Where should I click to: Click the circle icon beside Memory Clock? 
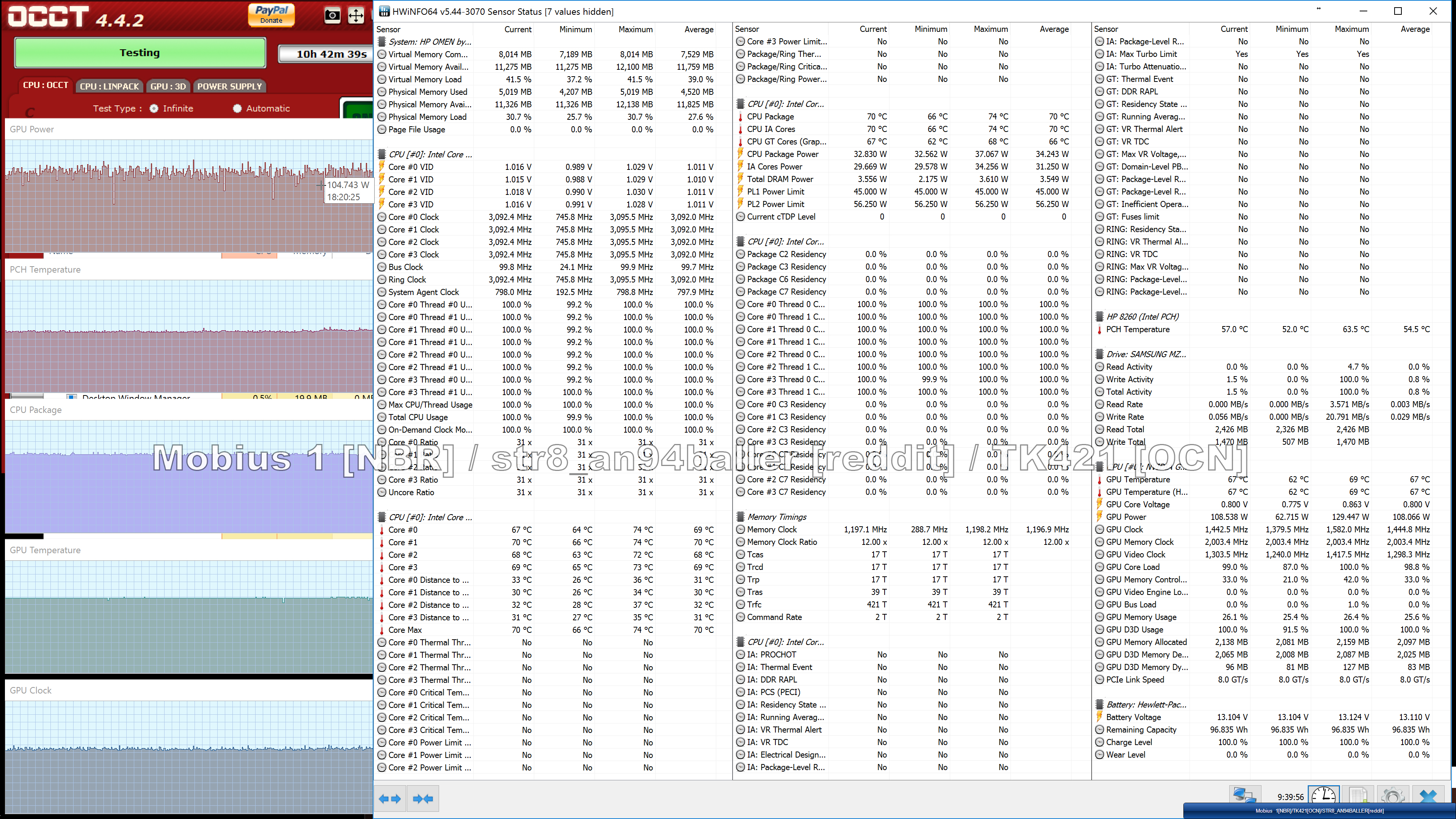(741, 530)
